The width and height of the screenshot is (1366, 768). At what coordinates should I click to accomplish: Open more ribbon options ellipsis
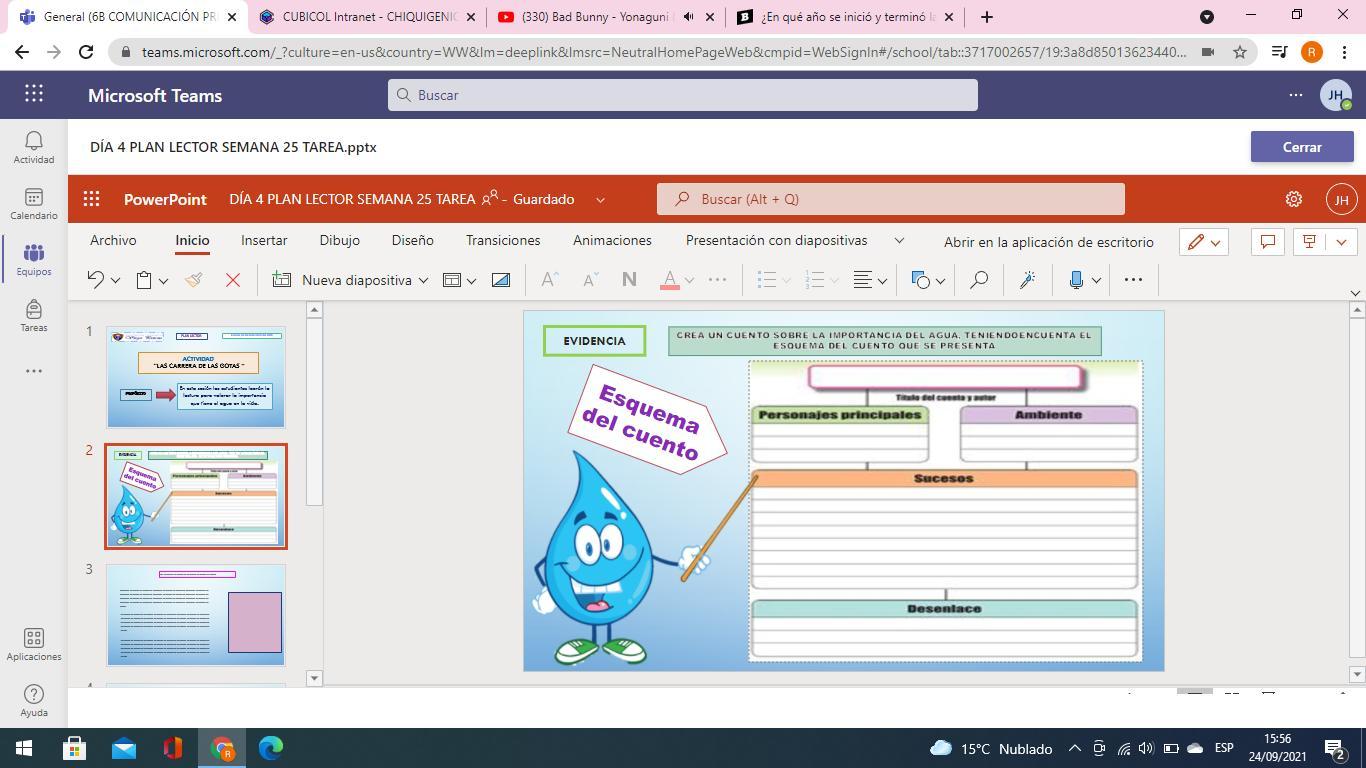coord(1133,280)
